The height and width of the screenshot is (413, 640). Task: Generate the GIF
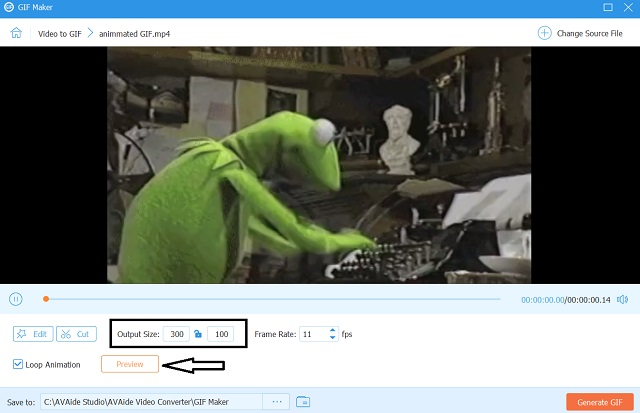tap(600, 402)
